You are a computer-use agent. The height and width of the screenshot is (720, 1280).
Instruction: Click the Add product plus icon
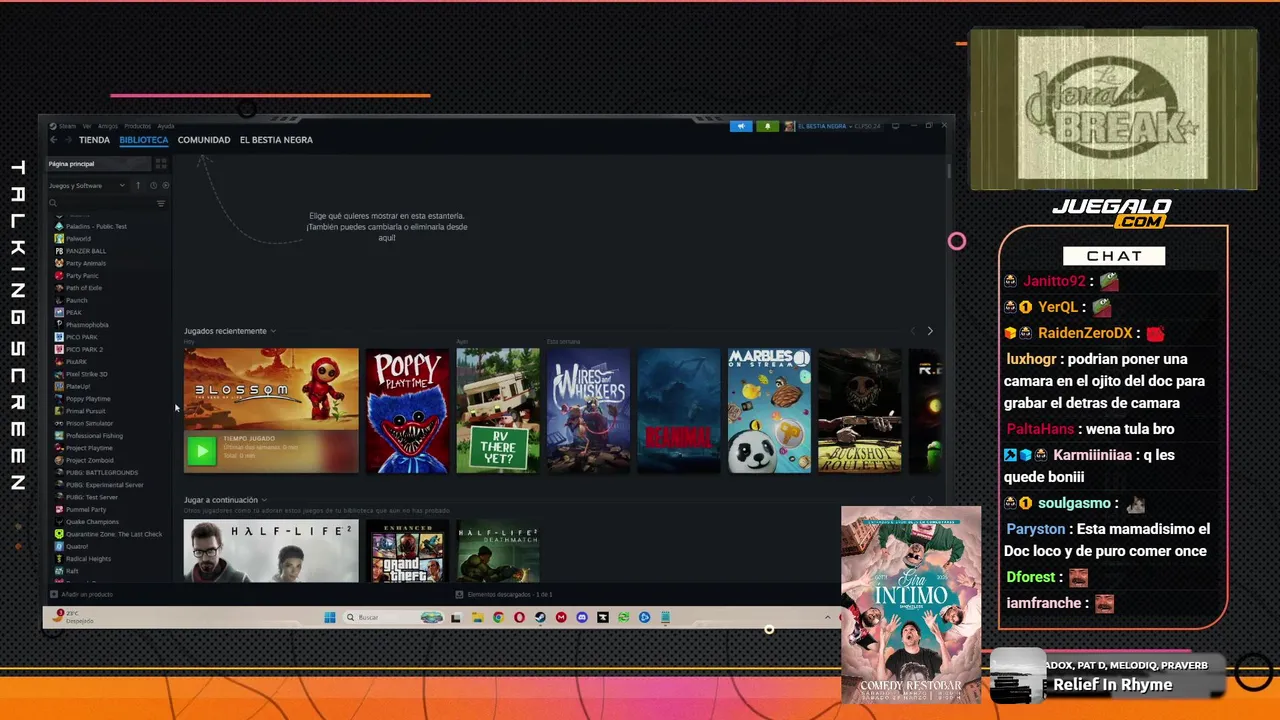coord(54,594)
